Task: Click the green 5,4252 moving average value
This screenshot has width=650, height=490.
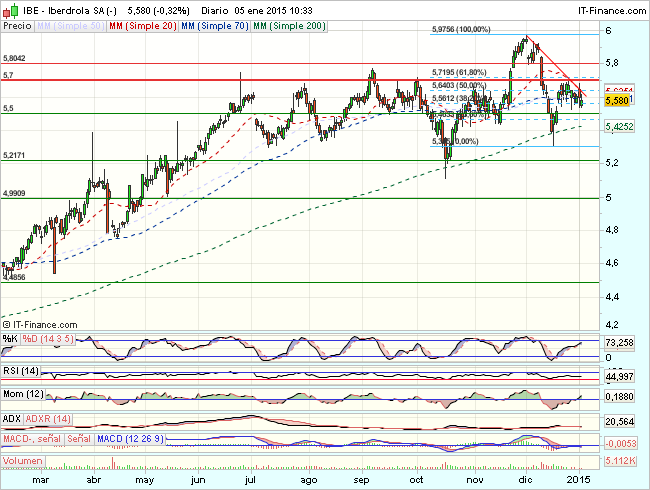Action: [x=619, y=126]
